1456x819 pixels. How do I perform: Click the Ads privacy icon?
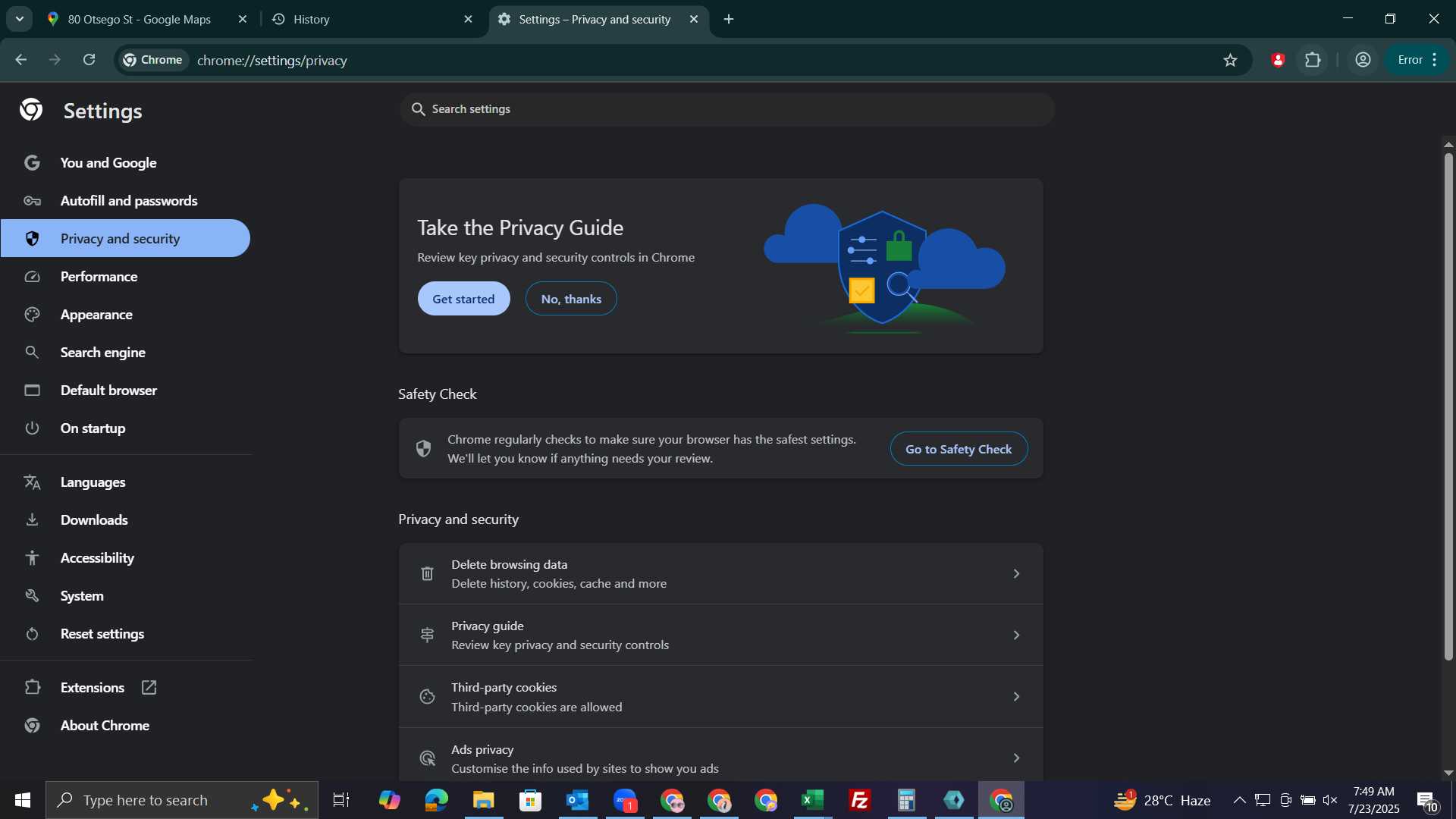pos(427,758)
